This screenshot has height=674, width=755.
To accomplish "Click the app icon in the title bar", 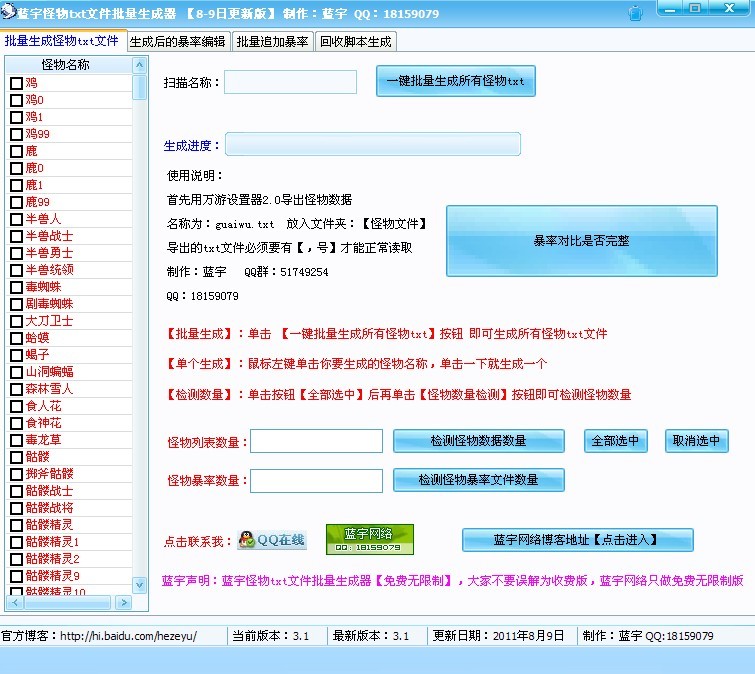I will (9, 13).
